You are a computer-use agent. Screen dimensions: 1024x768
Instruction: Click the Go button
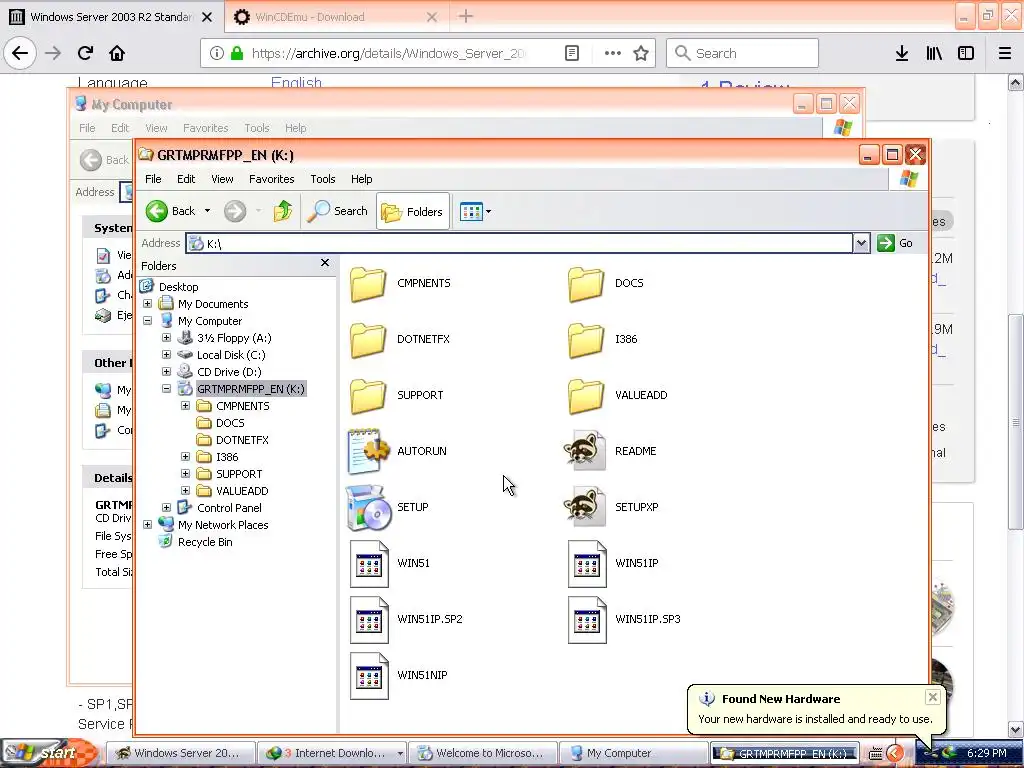[895, 244]
